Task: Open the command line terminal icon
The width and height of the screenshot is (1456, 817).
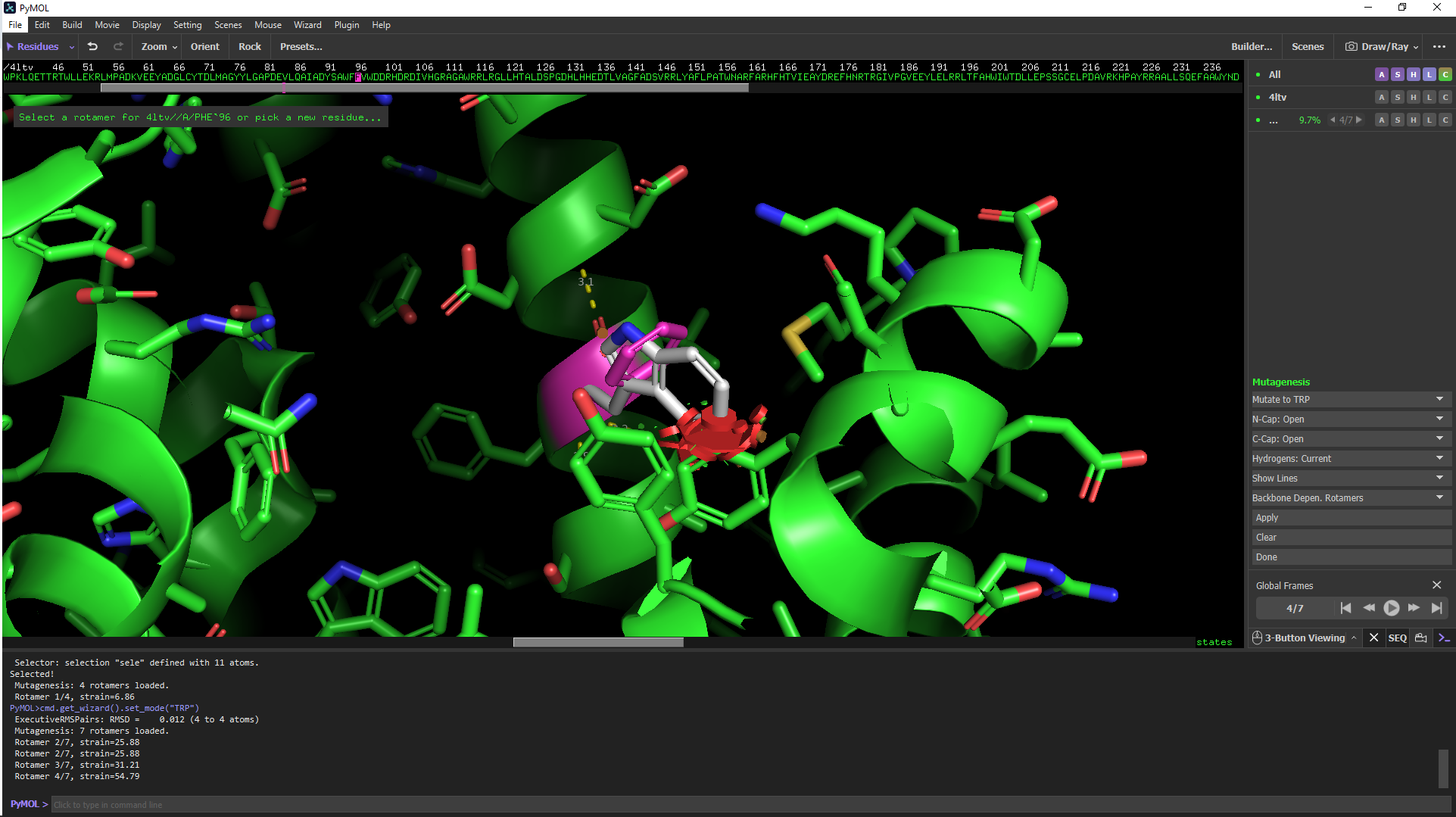Action: 1444,638
